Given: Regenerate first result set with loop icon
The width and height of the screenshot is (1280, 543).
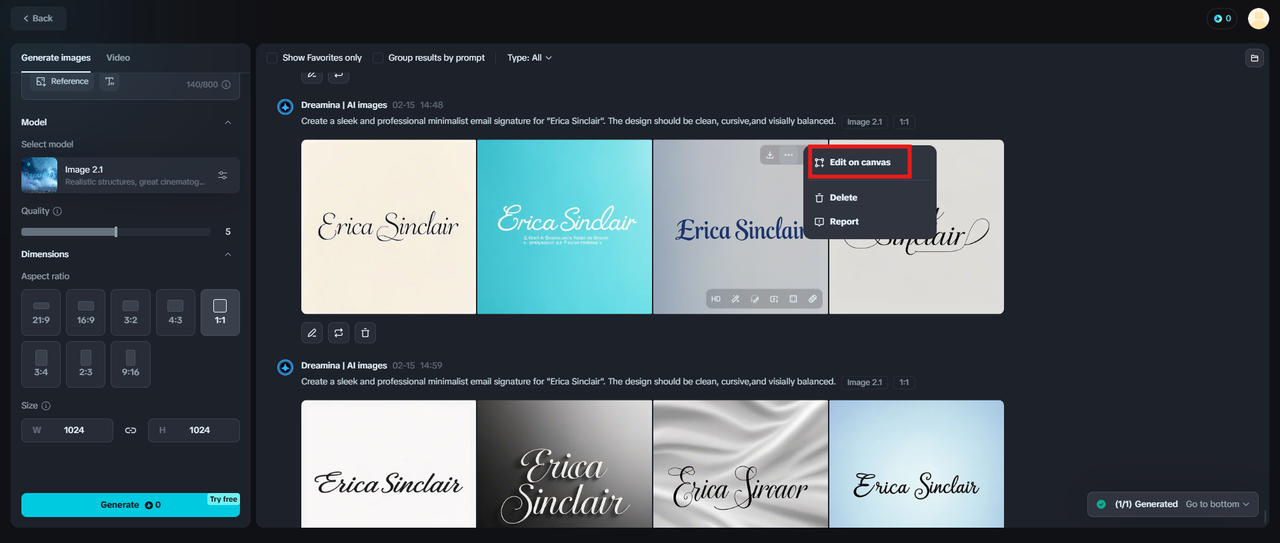Looking at the screenshot, I should click(x=339, y=333).
